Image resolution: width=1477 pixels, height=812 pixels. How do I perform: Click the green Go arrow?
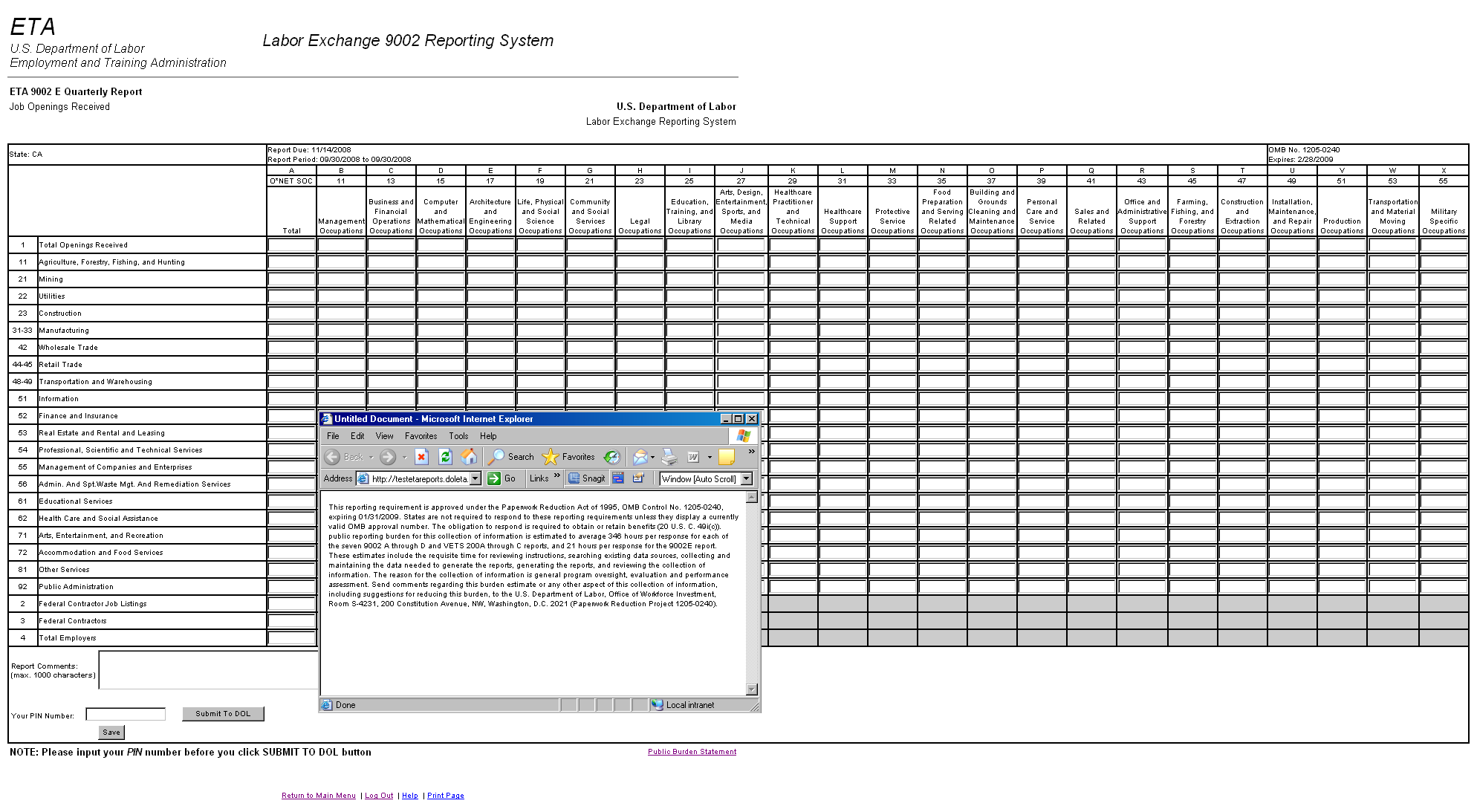[x=494, y=478]
